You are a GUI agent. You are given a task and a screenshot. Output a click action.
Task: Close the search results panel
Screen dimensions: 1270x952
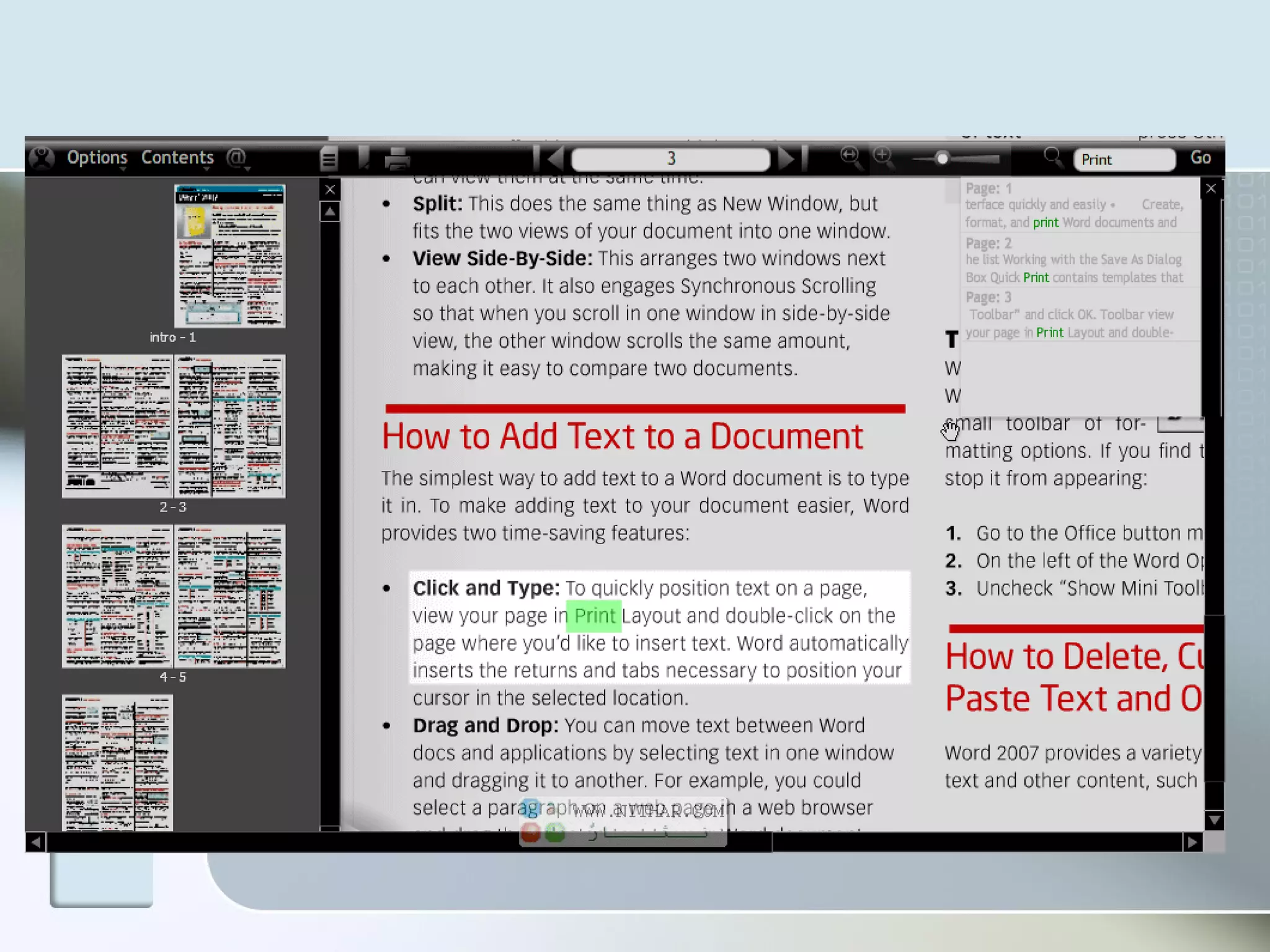[1210, 188]
